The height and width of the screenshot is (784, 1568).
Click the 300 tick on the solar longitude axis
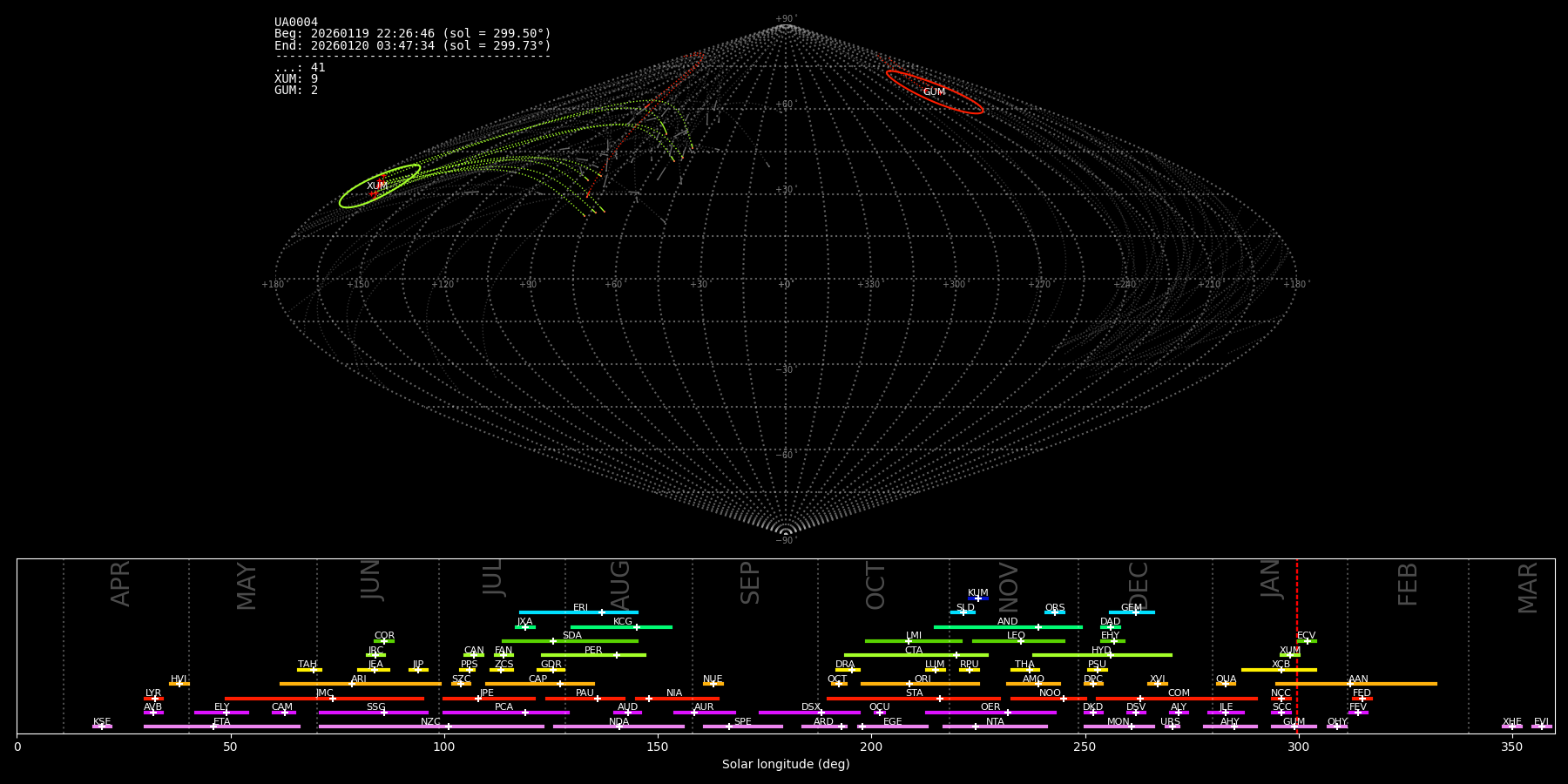click(x=1298, y=747)
